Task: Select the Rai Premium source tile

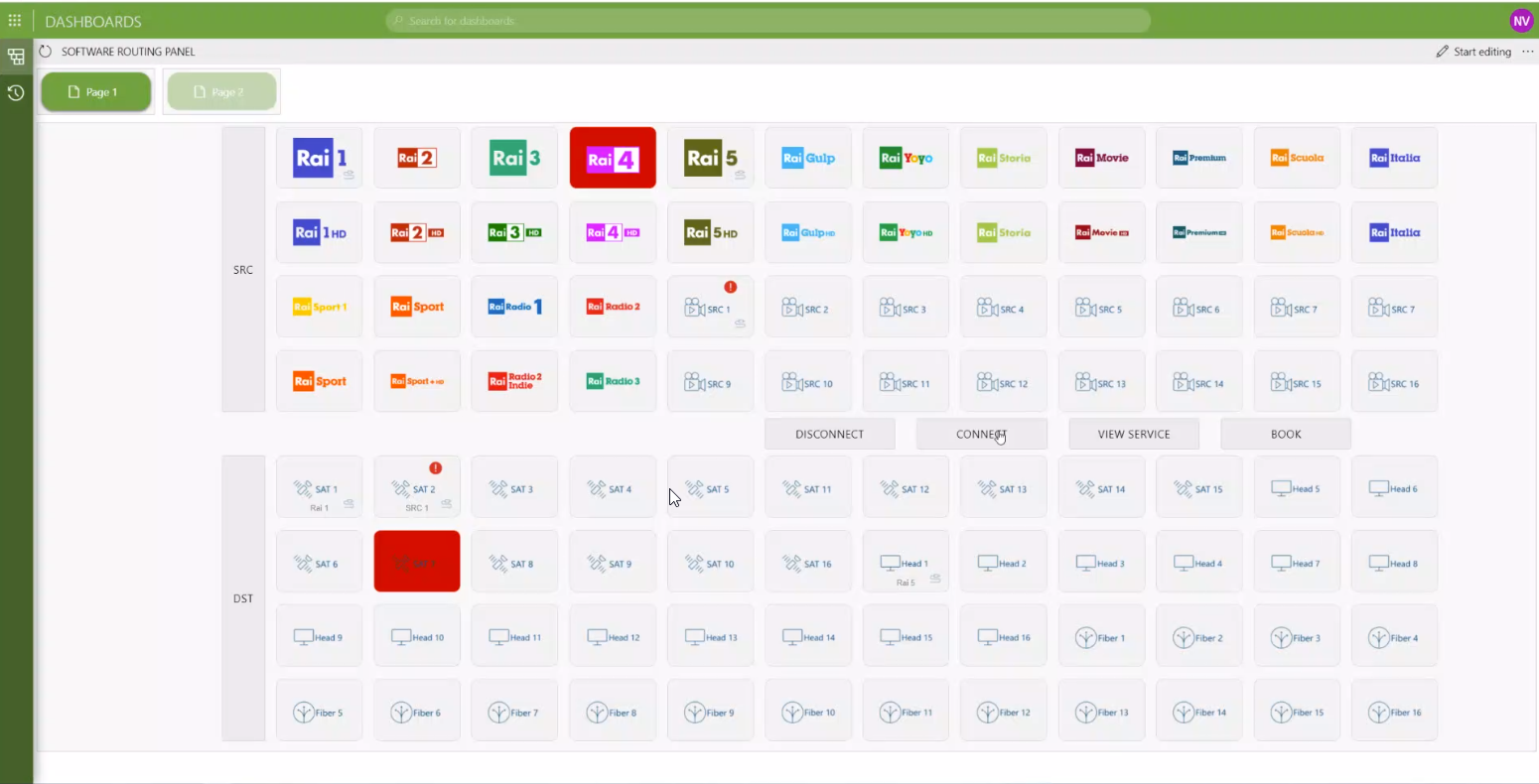Action: pyautogui.click(x=1198, y=158)
